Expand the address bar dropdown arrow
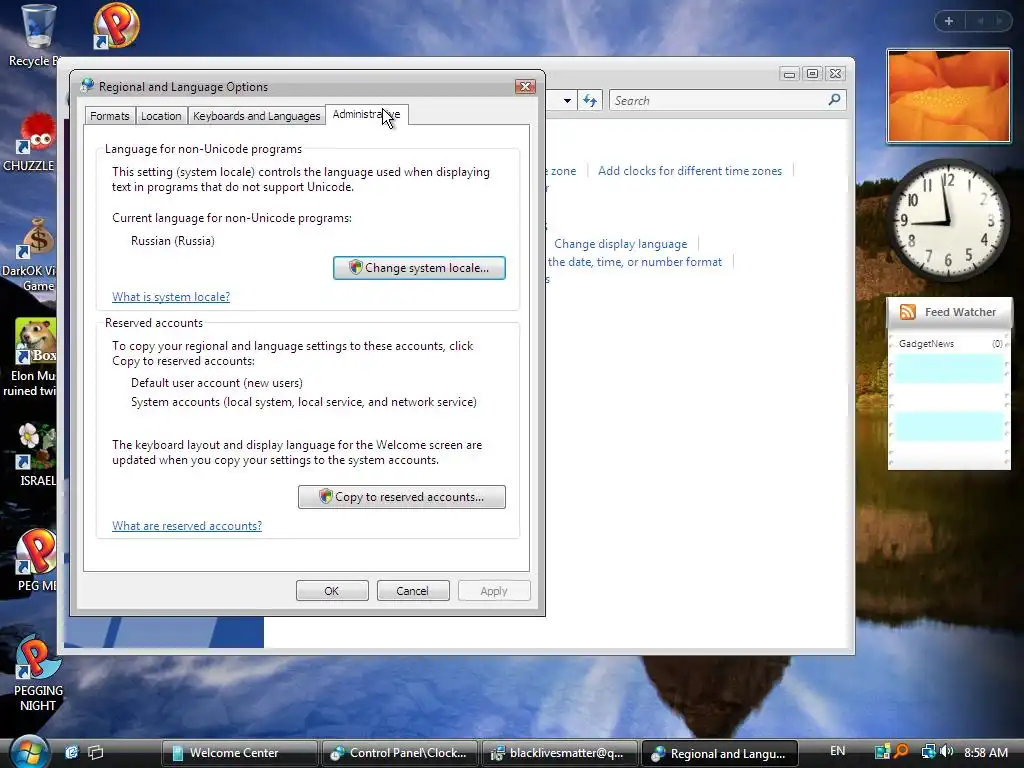Image resolution: width=1024 pixels, height=768 pixels. pyautogui.click(x=567, y=101)
